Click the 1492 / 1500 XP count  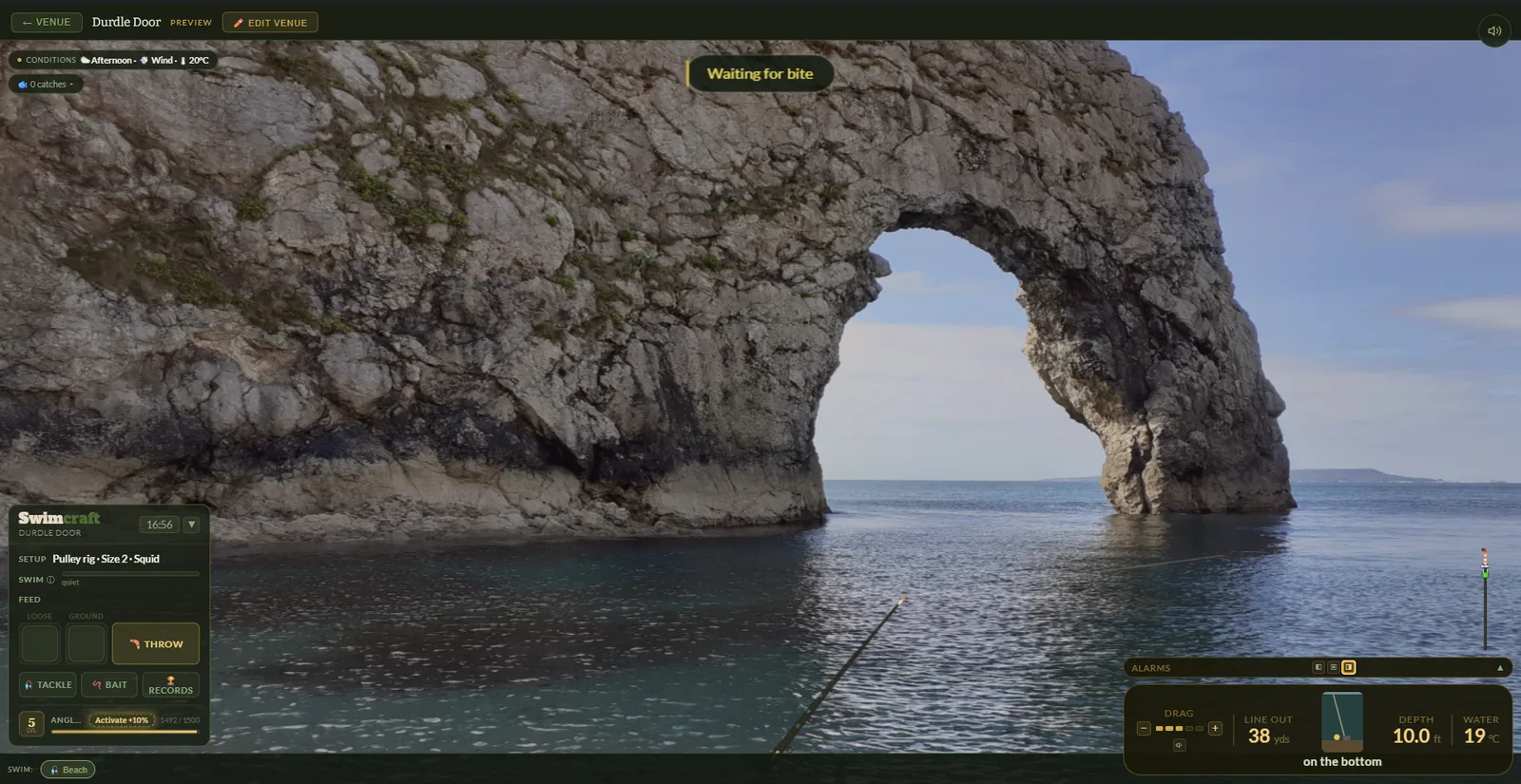pyautogui.click(x=180, y=720)
